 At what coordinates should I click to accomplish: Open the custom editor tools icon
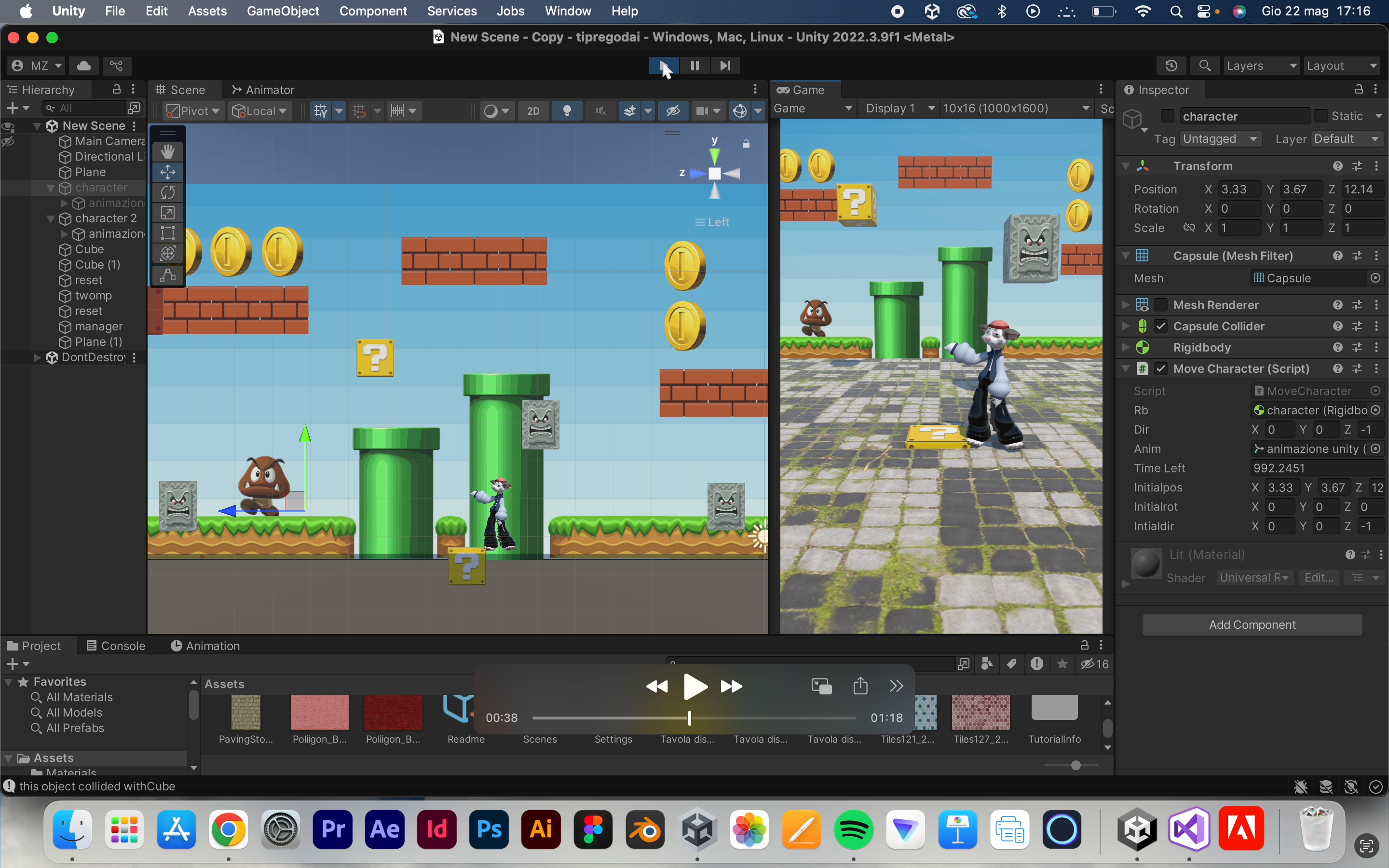click(x=168, y=275)
